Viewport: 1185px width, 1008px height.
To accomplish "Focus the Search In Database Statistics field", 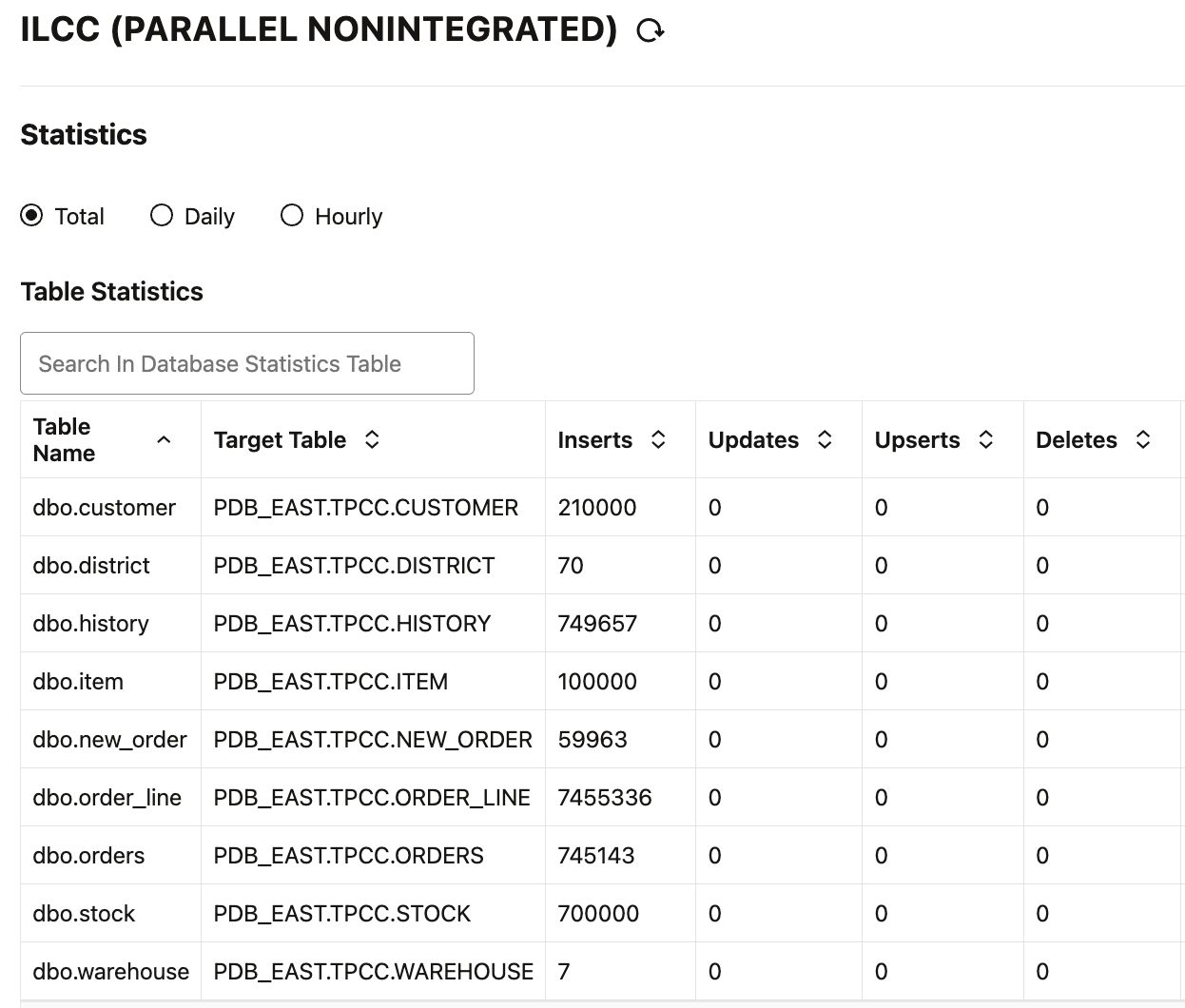I will click(x=247, y=363).
